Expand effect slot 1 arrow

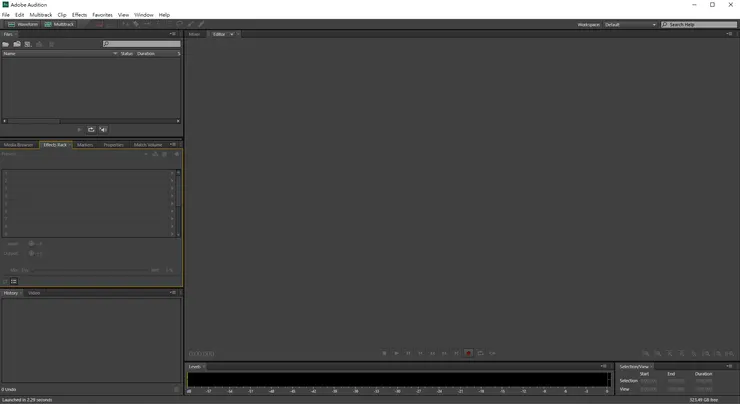click(172, 174)
